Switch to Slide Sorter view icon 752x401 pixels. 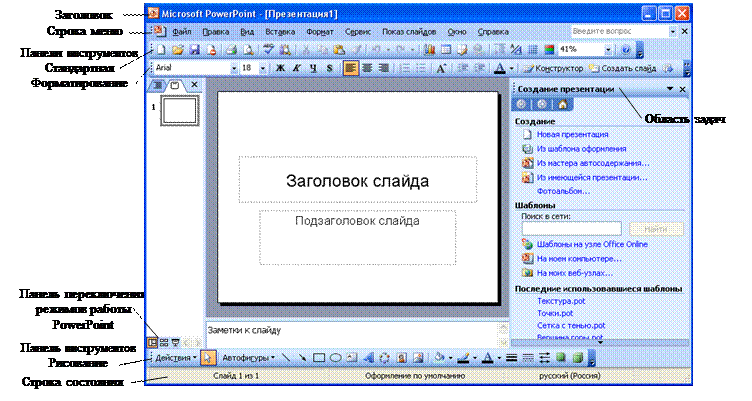(164, 342)
